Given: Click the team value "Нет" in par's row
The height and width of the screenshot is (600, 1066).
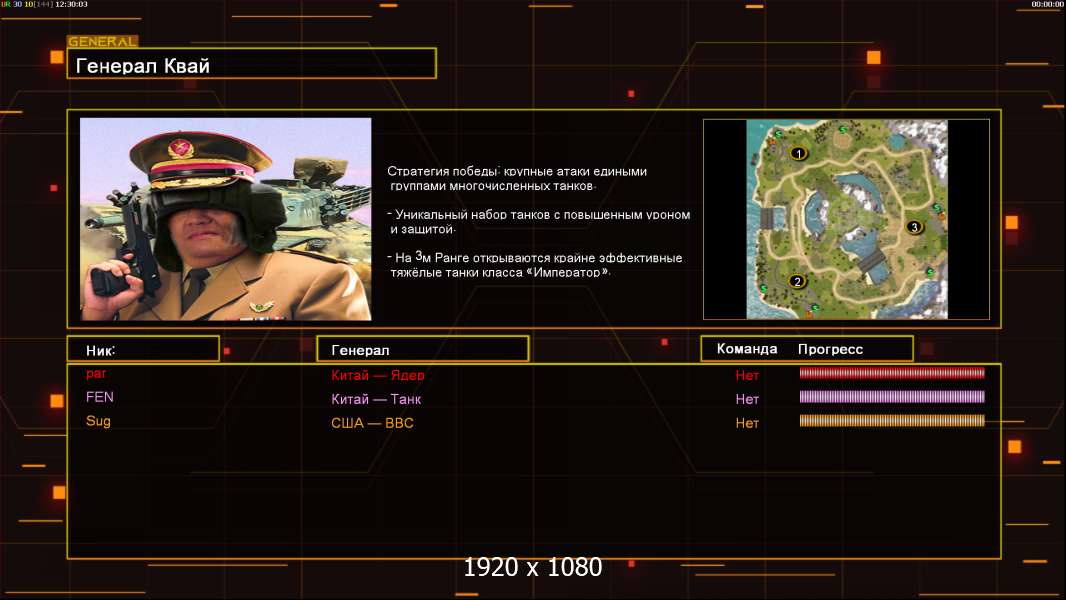Looking at the screenshot, I should [x=746, y=375].
